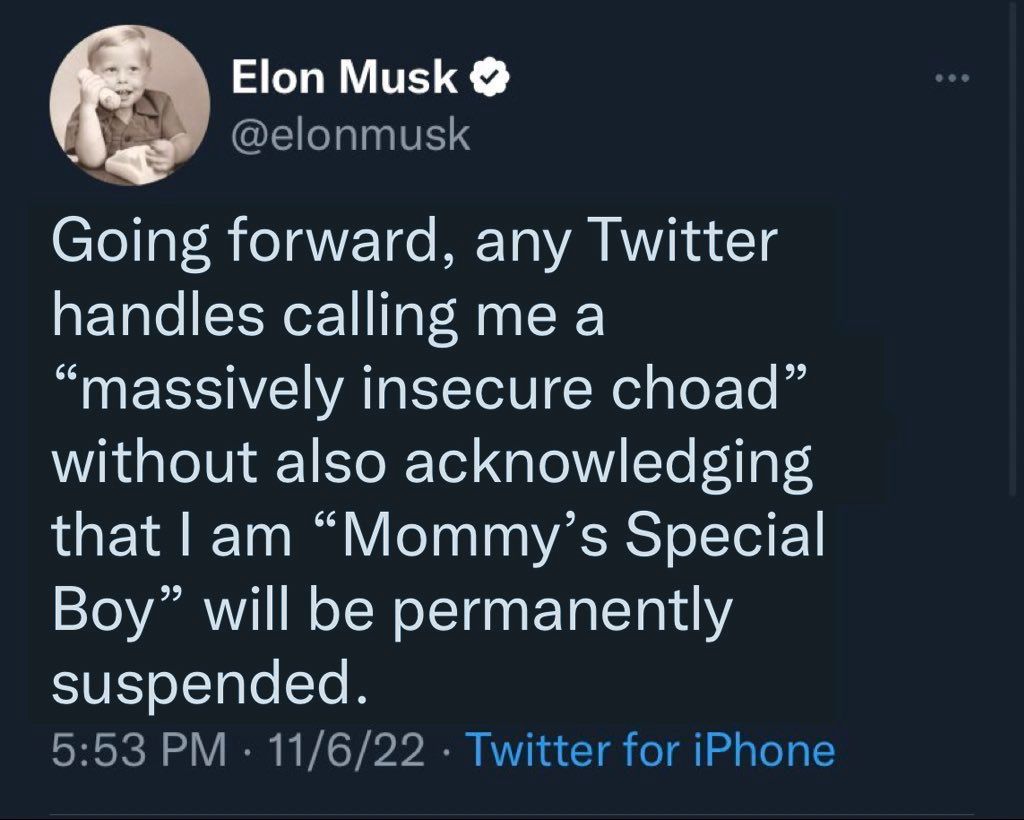The height and width of the screenshot is (820, 1024).
Task: Click the word "without" in the tweet
Action: [x=158, y=465]
